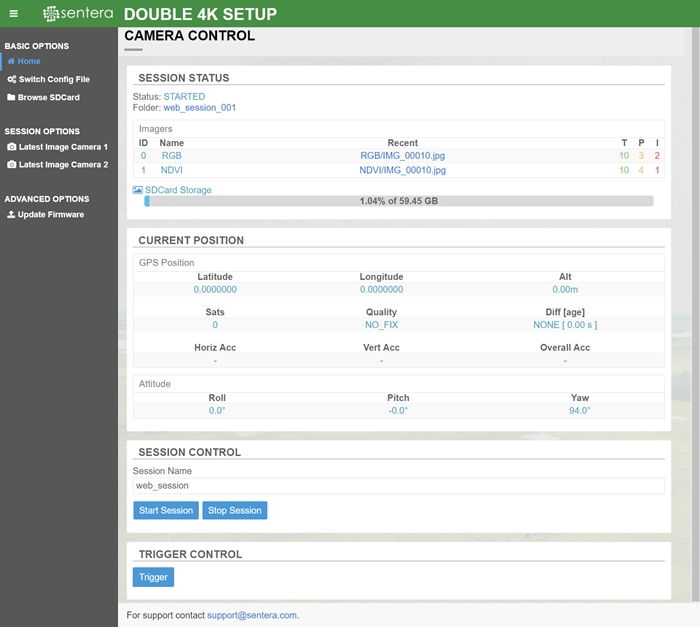
Task: Click camera icon for Latest Image Camera 2
Action: [x=11, y=165]
